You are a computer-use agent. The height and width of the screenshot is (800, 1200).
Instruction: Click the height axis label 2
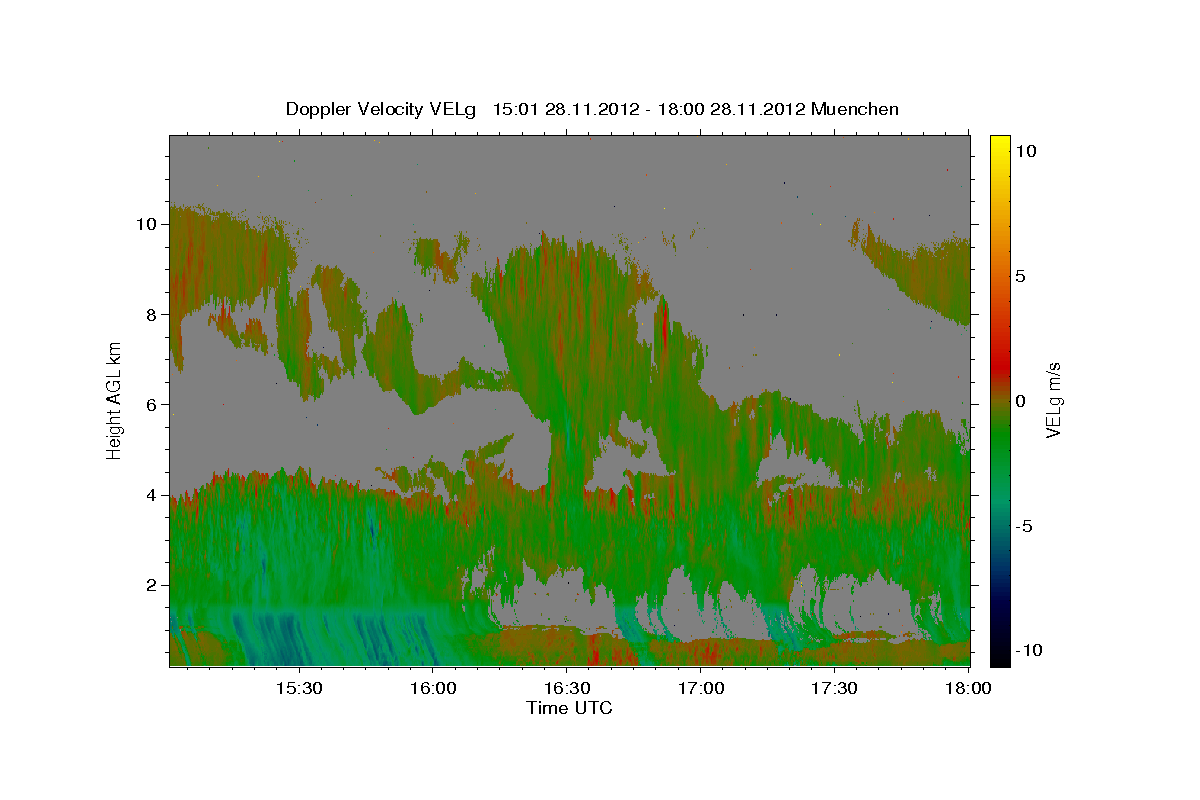click(151, 584)
